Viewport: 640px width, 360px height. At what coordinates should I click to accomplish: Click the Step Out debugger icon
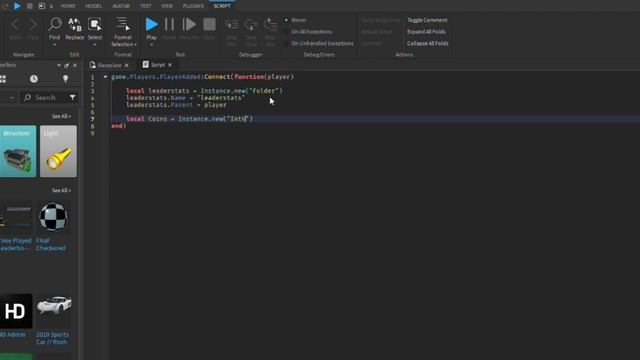[270, 24]
